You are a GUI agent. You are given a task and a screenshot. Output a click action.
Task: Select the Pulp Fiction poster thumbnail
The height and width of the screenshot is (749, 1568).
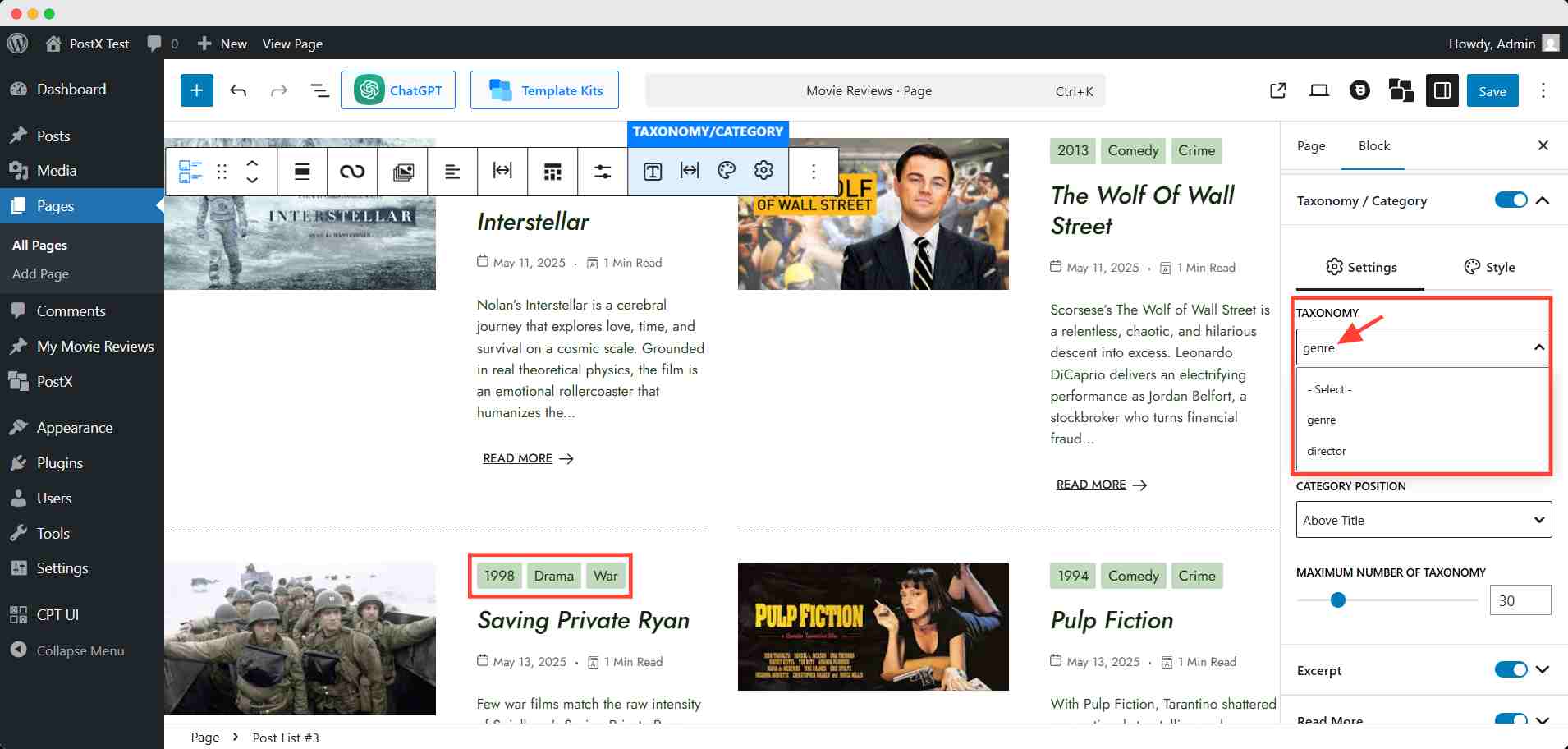coord(873,626)
